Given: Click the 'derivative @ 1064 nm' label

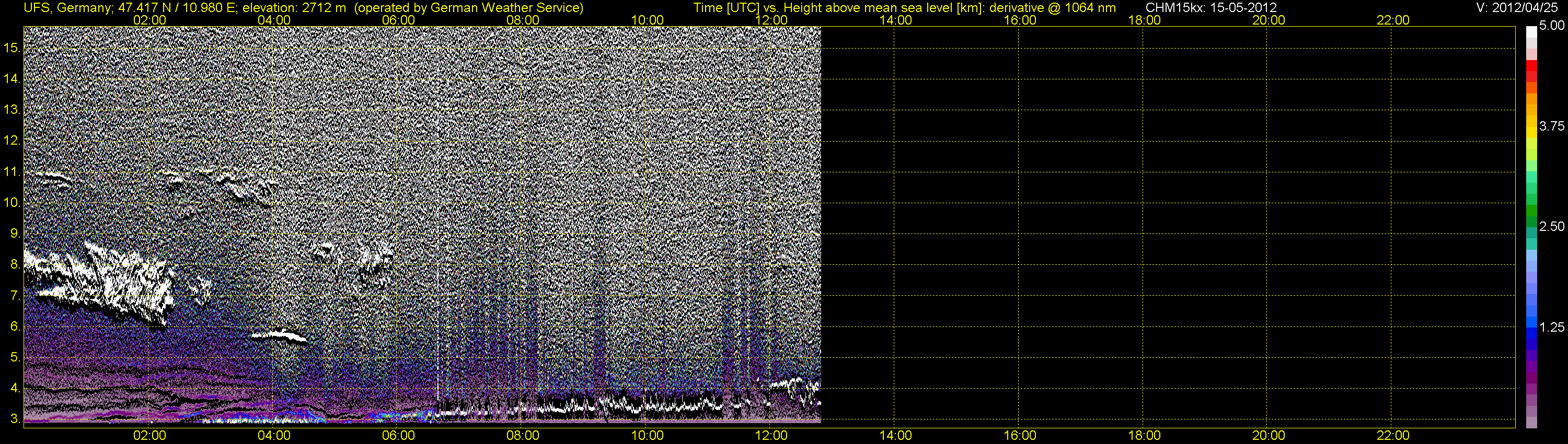Looking at the screenshot, I should (1053, 7).
